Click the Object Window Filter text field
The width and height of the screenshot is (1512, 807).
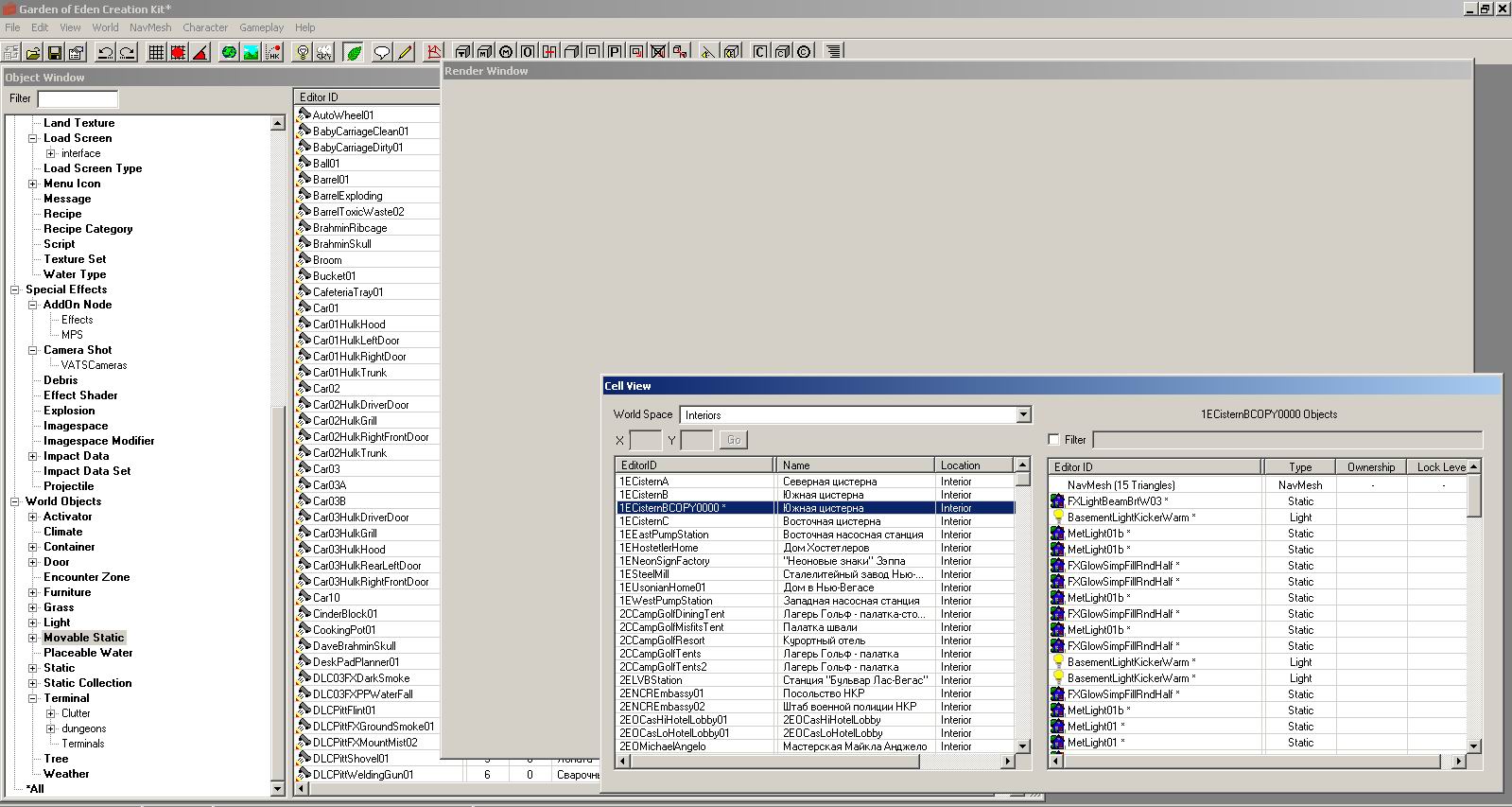78,98
